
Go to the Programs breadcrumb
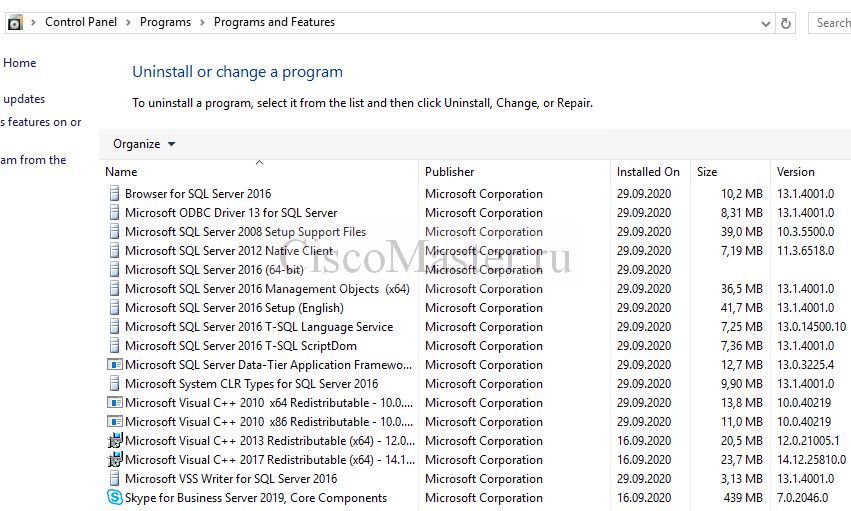tap(166, 22)
